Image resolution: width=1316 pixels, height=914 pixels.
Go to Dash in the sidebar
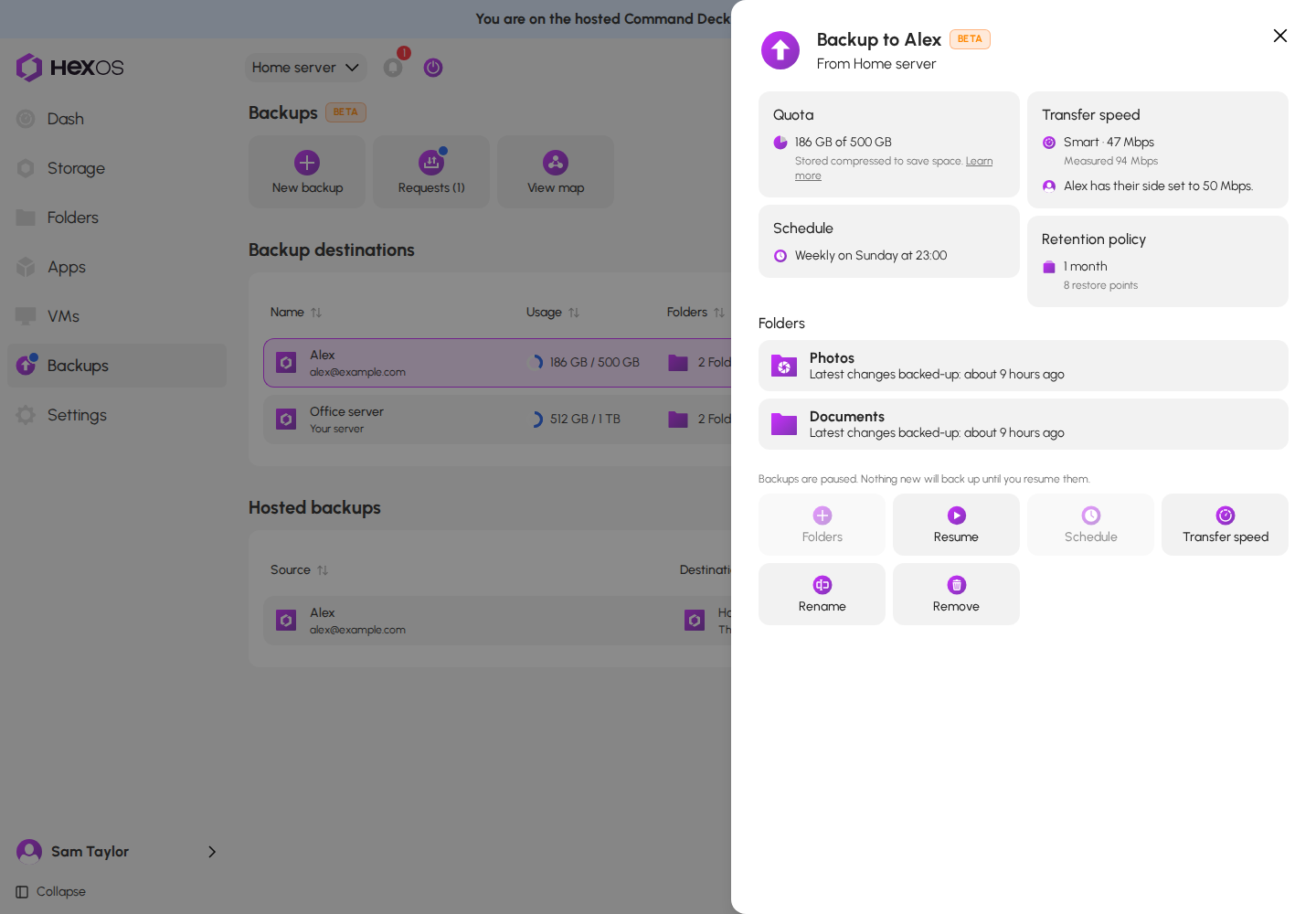(117, 119)
